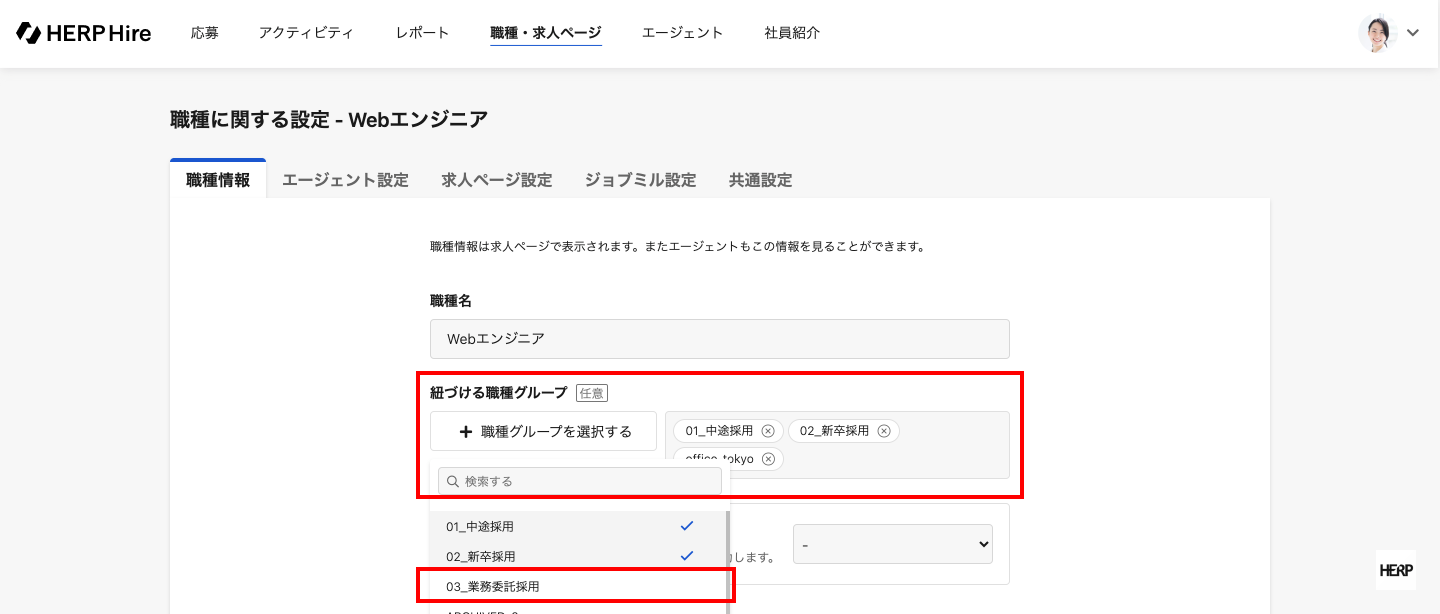The width and height of the screenshot is (1440, 614).
Task: Remove the 02_新卒採用 tag
Action: pyautogui.click(x=884, y=431)
